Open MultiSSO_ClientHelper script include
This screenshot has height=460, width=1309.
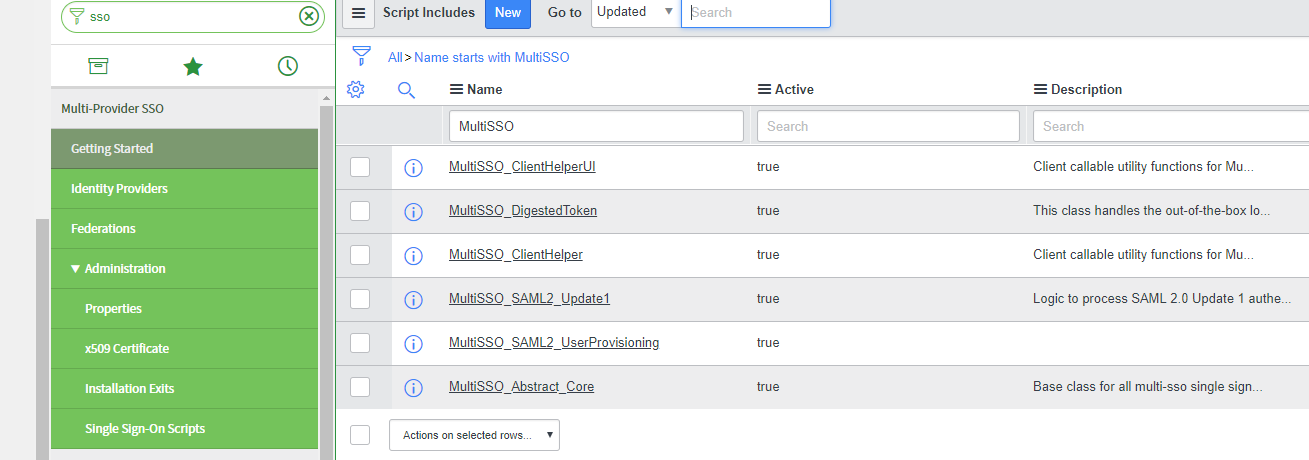click(x=516, y=255)
